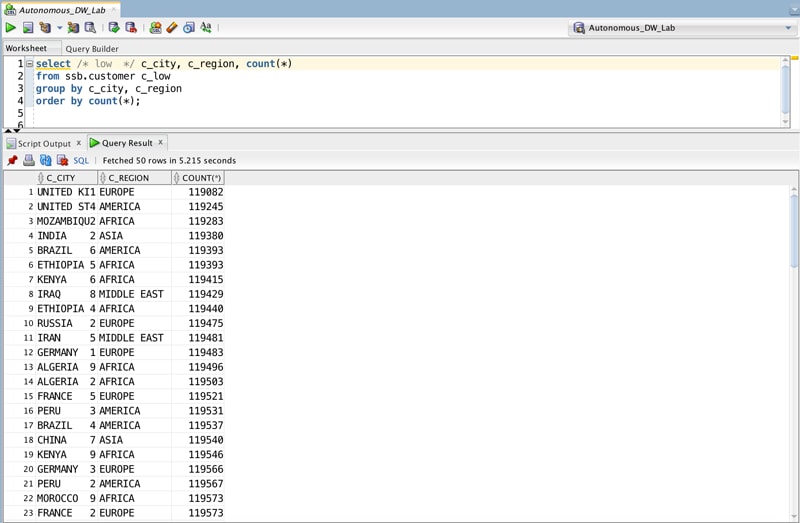Select the INDIA 2 city cell

point(66,236)
